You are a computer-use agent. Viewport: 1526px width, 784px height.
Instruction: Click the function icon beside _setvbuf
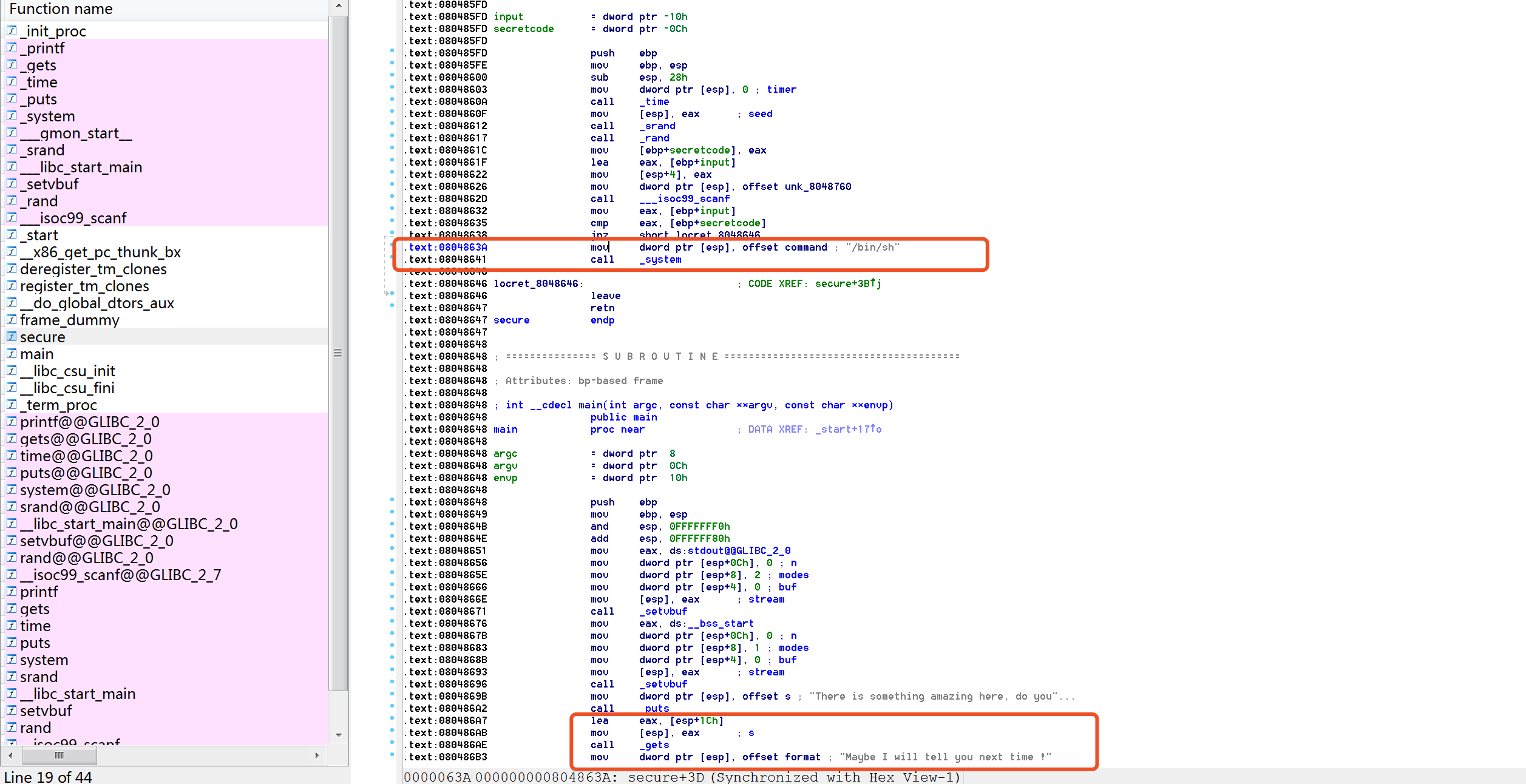click(x=12, y=183)
